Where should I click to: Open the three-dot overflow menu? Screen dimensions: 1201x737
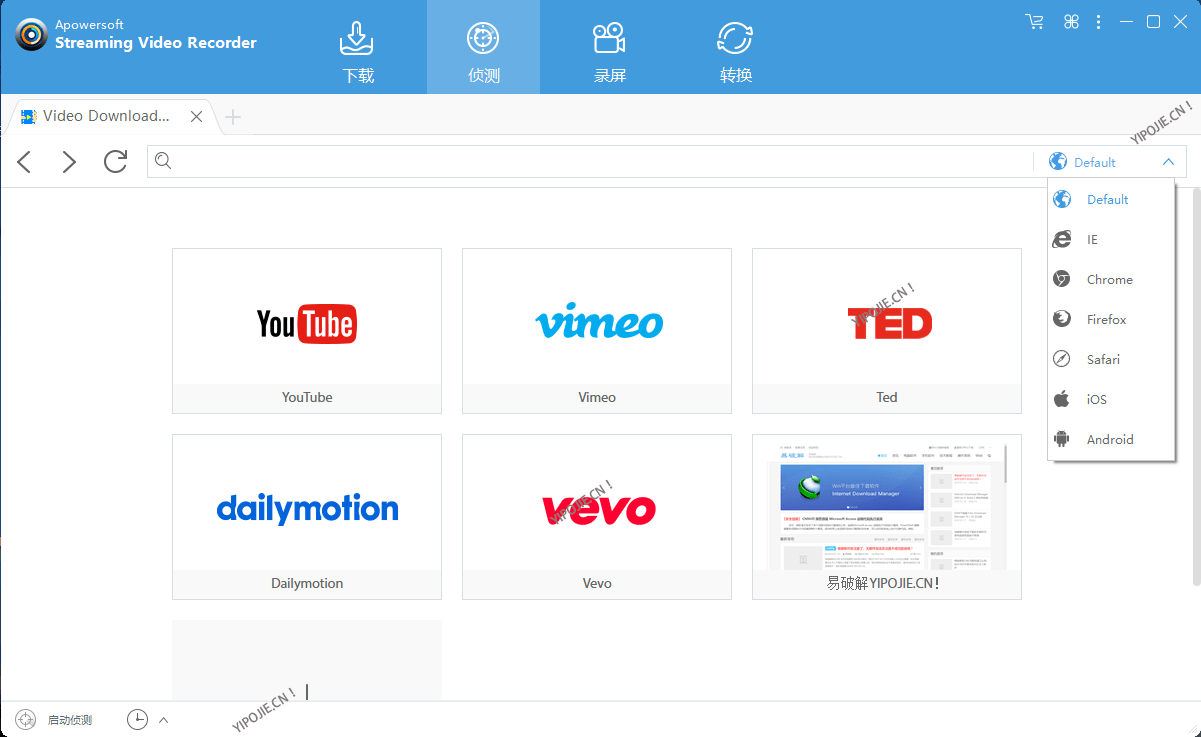tap(1098, 21)
